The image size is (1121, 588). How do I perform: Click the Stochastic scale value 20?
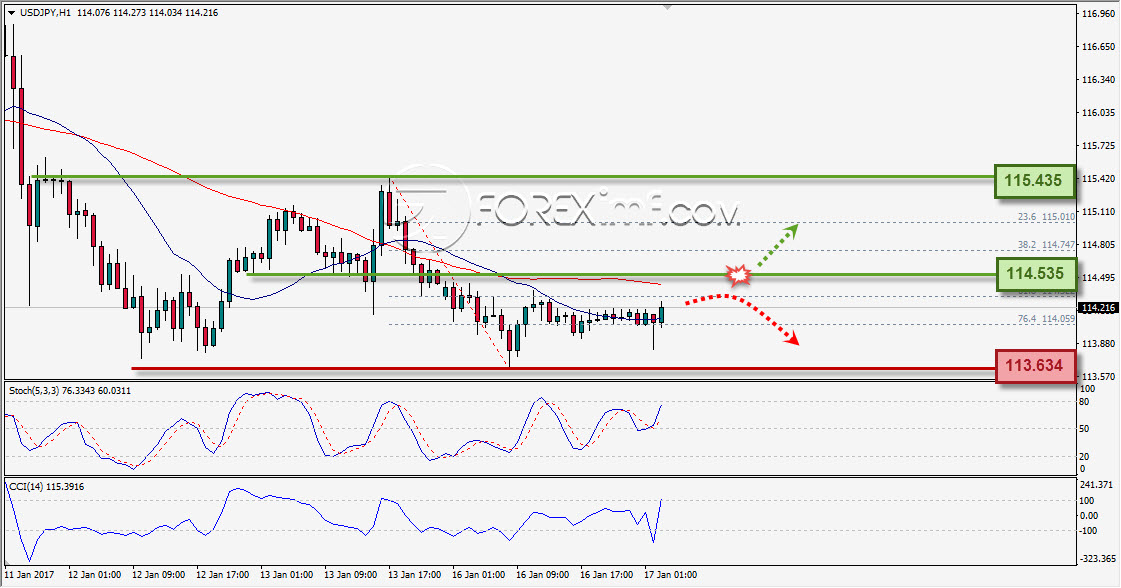point(1085,456)
